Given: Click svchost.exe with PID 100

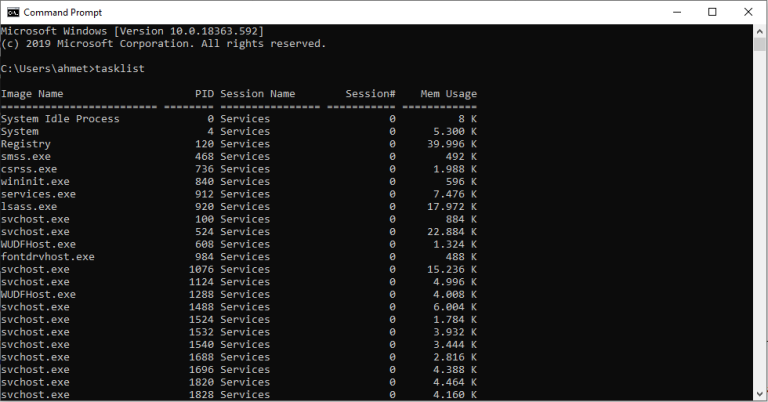Looking at the screenshot, I should tap(35, 219).
